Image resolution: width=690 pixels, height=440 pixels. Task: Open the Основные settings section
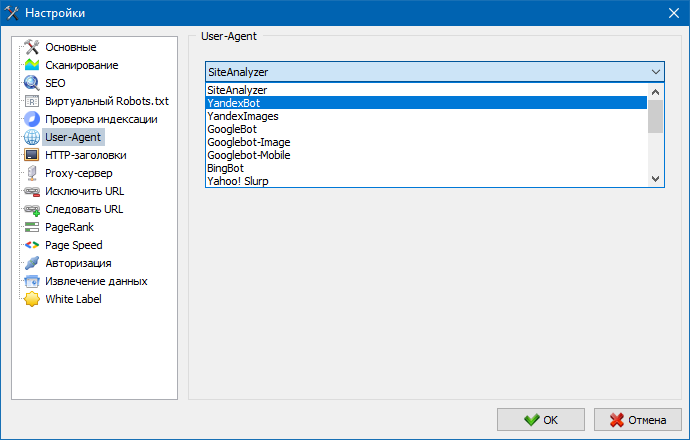(x=70, y=47)
